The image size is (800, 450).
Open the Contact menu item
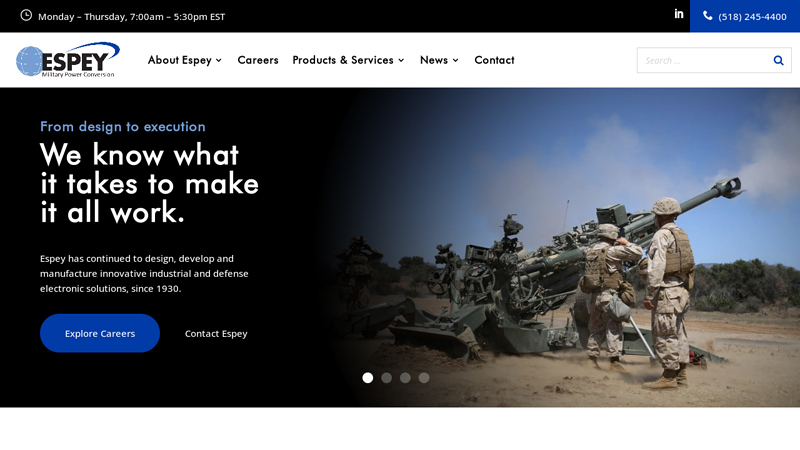click(494, 60)
